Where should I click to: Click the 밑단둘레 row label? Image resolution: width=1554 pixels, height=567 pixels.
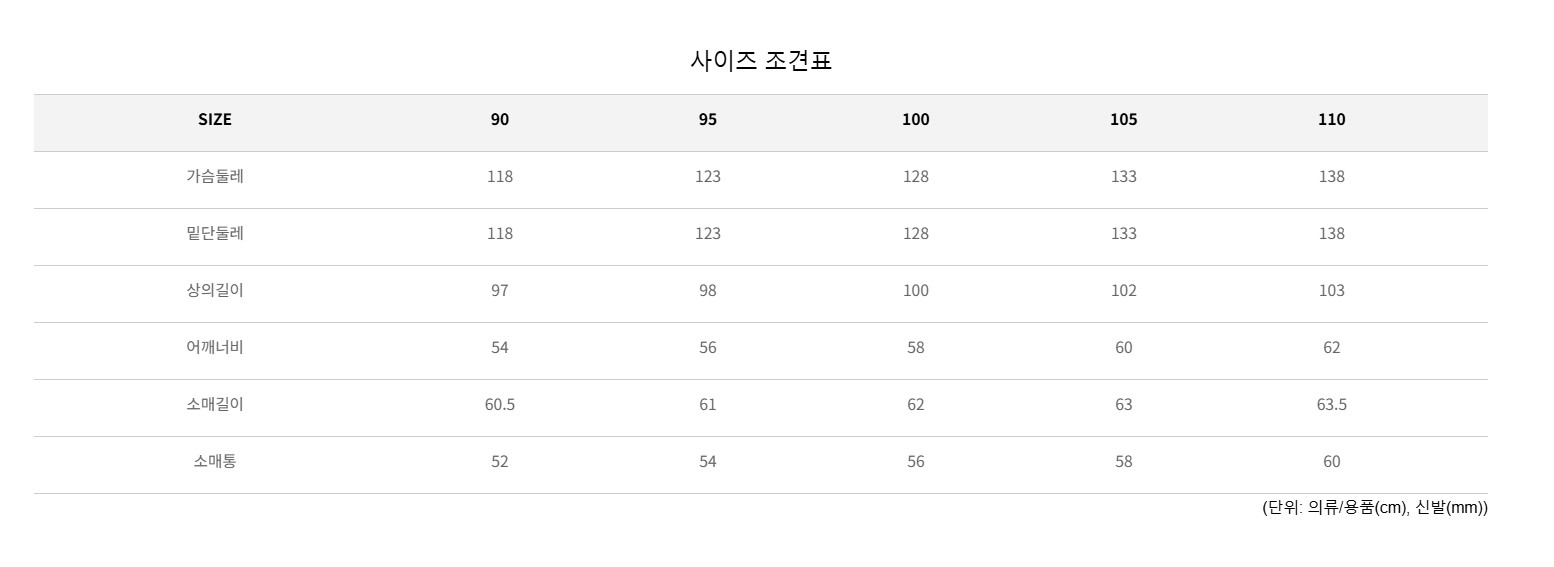click(x=215, y=234)
